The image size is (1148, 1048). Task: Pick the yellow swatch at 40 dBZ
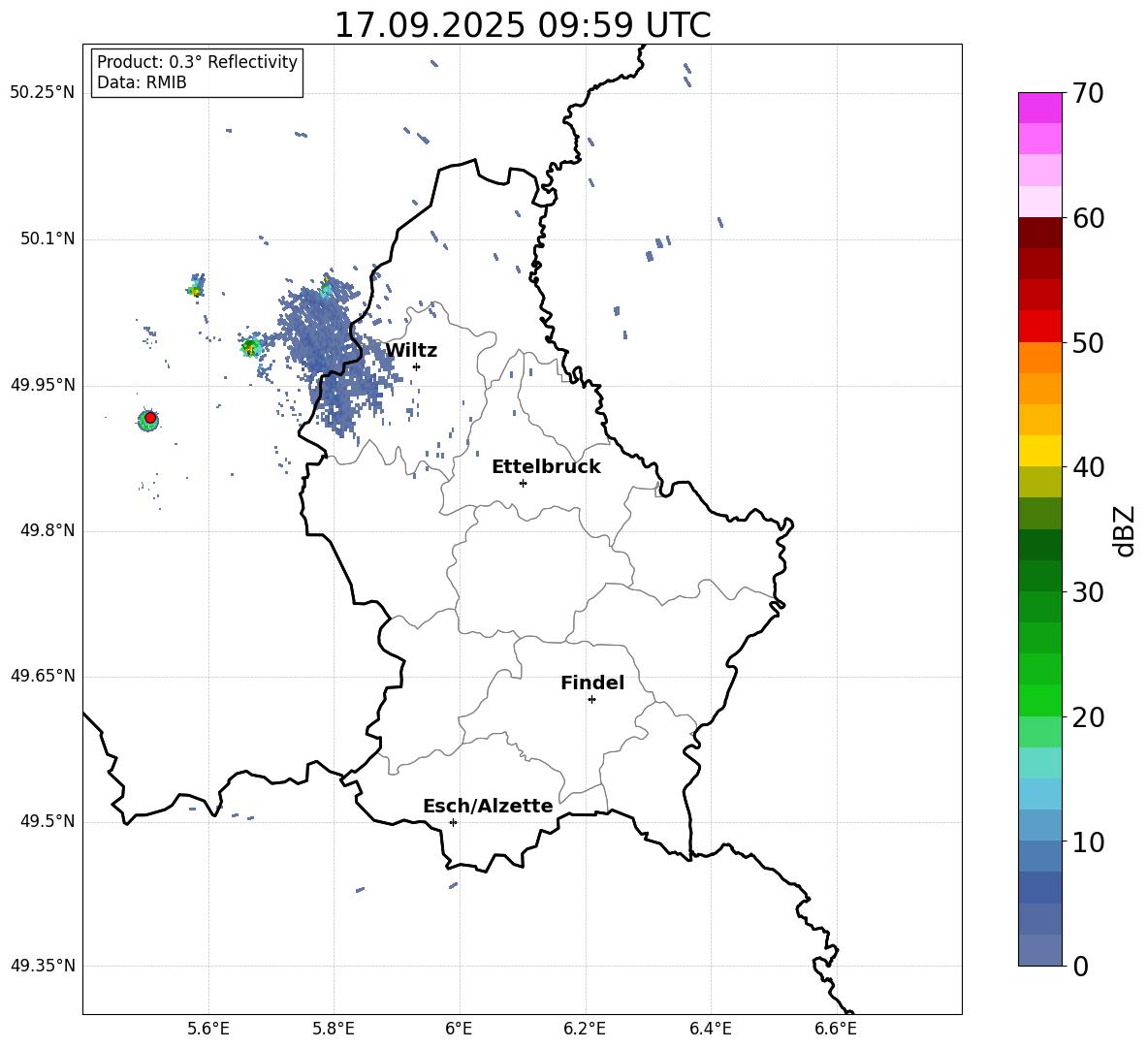point(1040,451)
